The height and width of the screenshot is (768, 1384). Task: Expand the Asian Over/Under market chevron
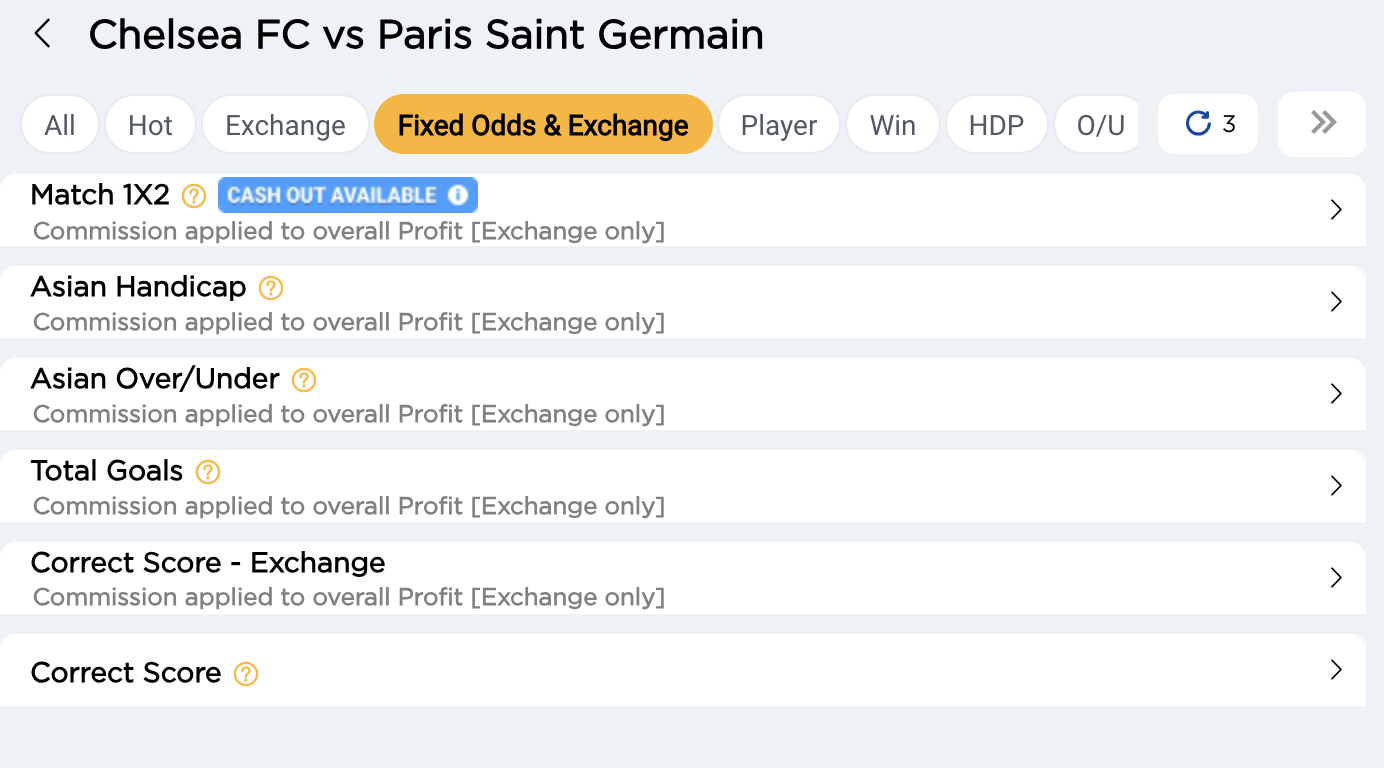point(1336,394)
